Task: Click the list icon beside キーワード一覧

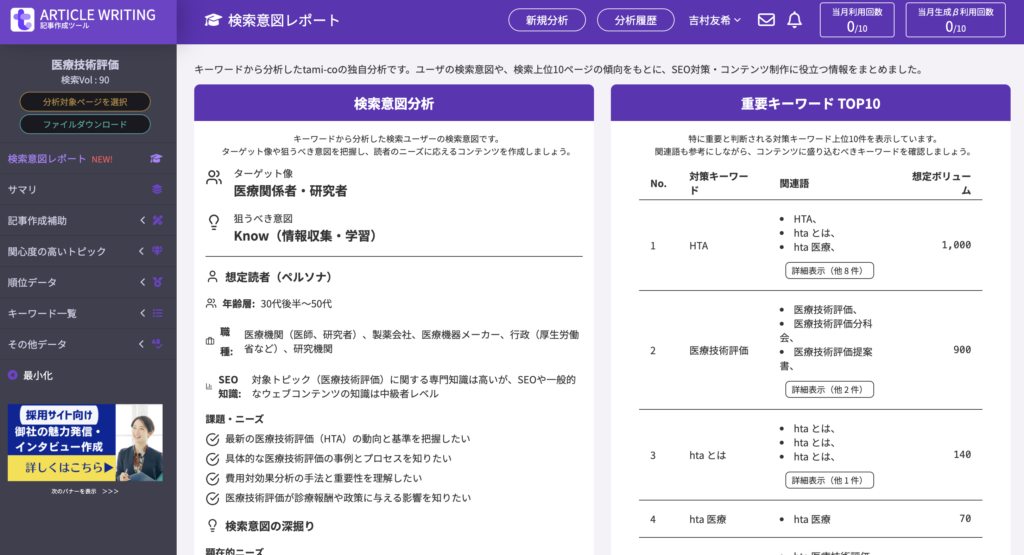Action: coord(157,313)
